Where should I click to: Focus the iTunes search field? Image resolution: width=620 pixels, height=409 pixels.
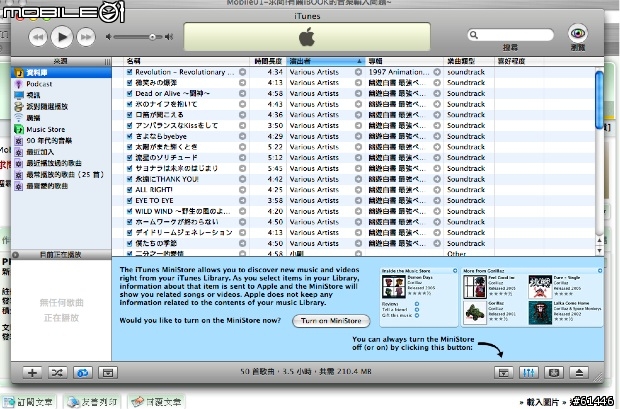click(510, 35)
